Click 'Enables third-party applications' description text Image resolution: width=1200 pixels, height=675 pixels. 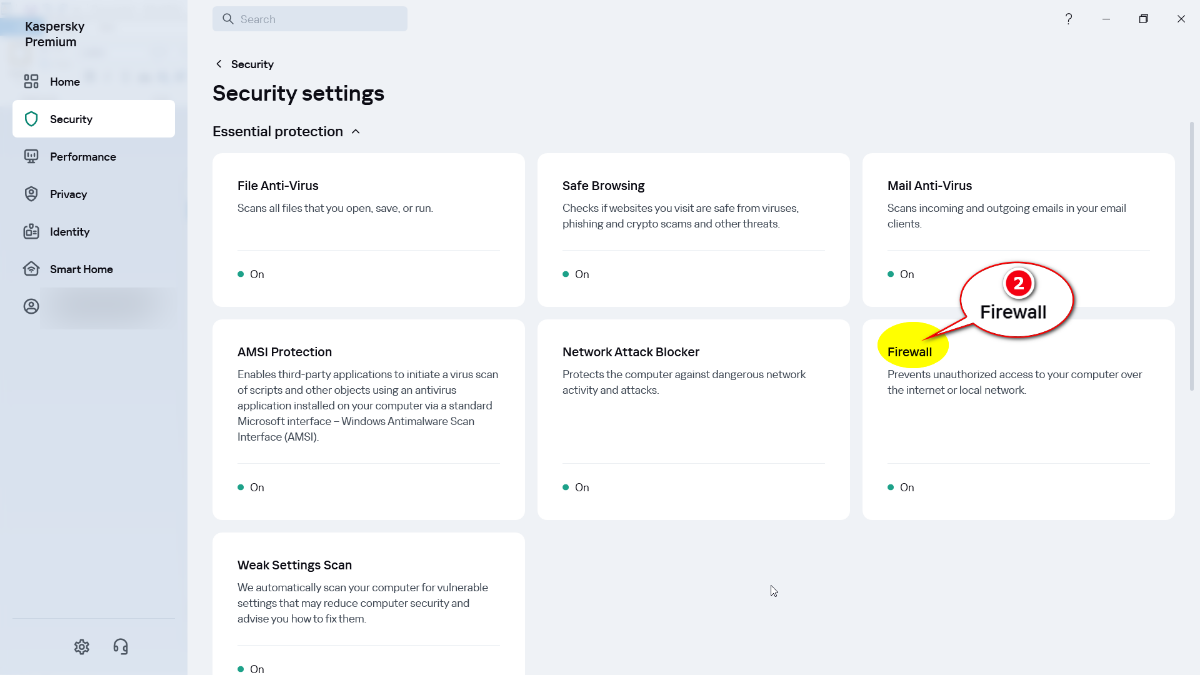click(x=368, y=406)
